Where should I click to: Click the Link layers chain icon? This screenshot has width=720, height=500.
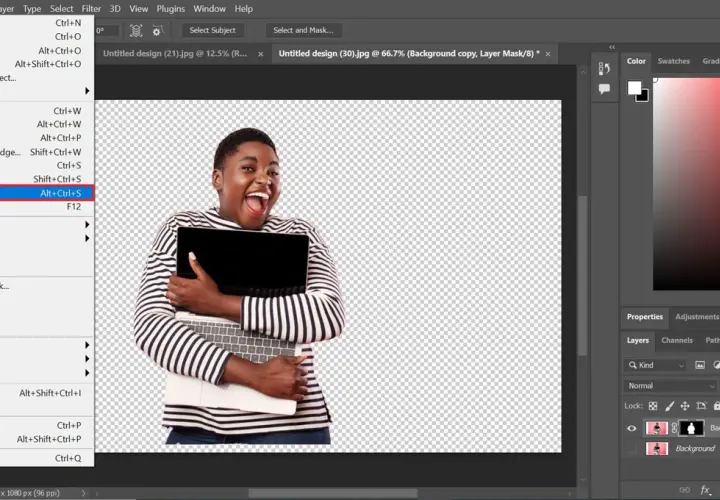tap(684, 490)
